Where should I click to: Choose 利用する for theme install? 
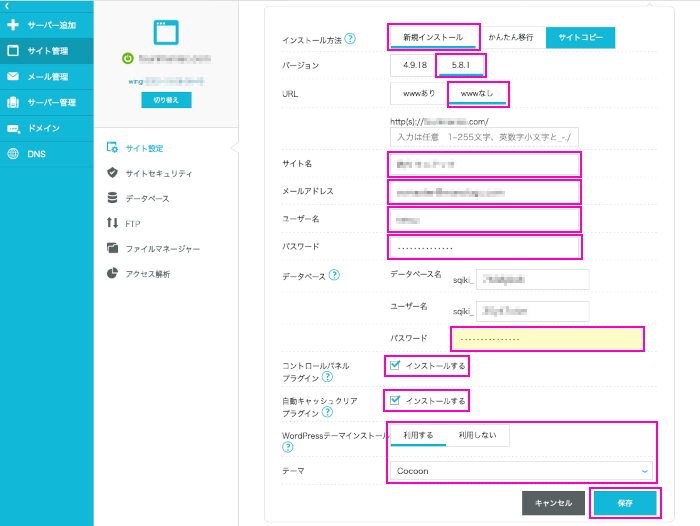pos(418,435)
